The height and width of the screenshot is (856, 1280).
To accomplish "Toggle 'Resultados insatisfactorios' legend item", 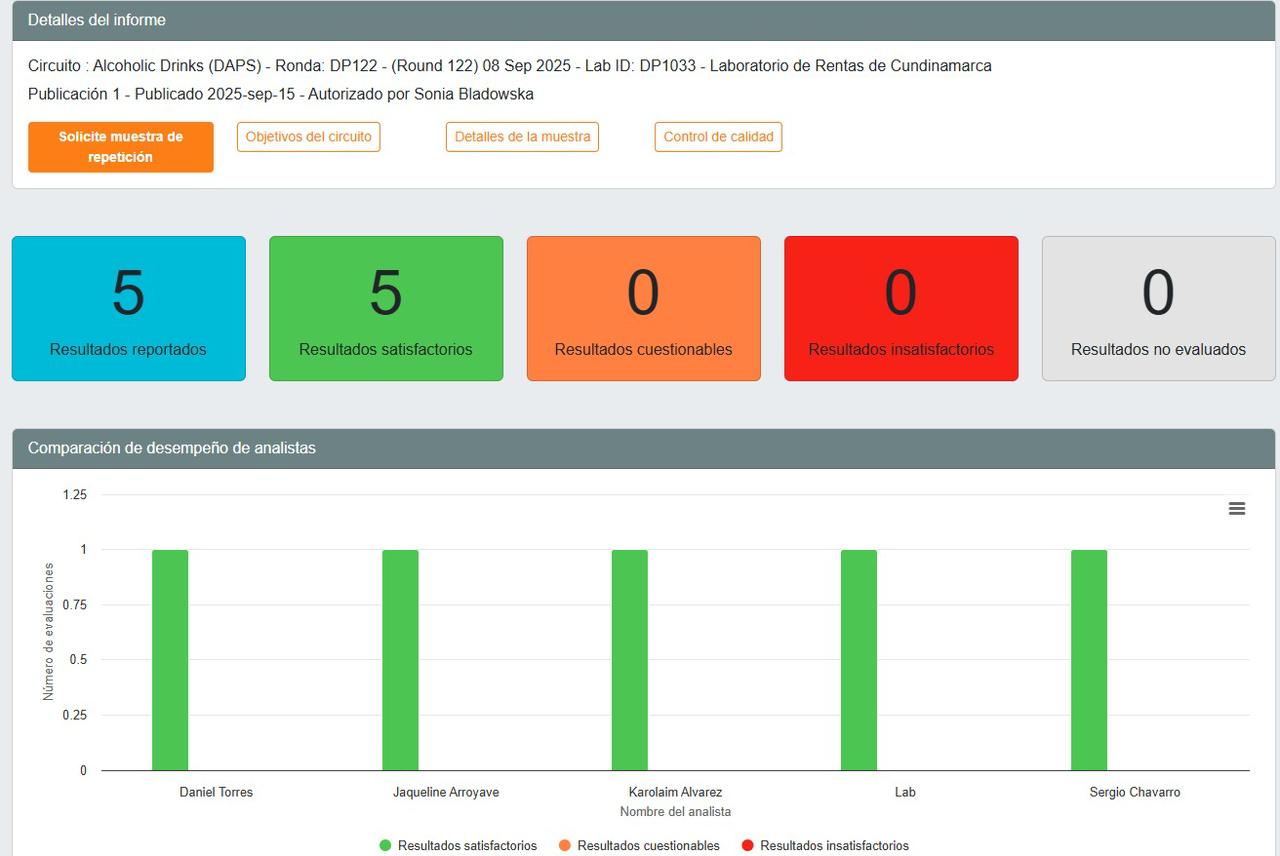I will [x=825, y=846].
